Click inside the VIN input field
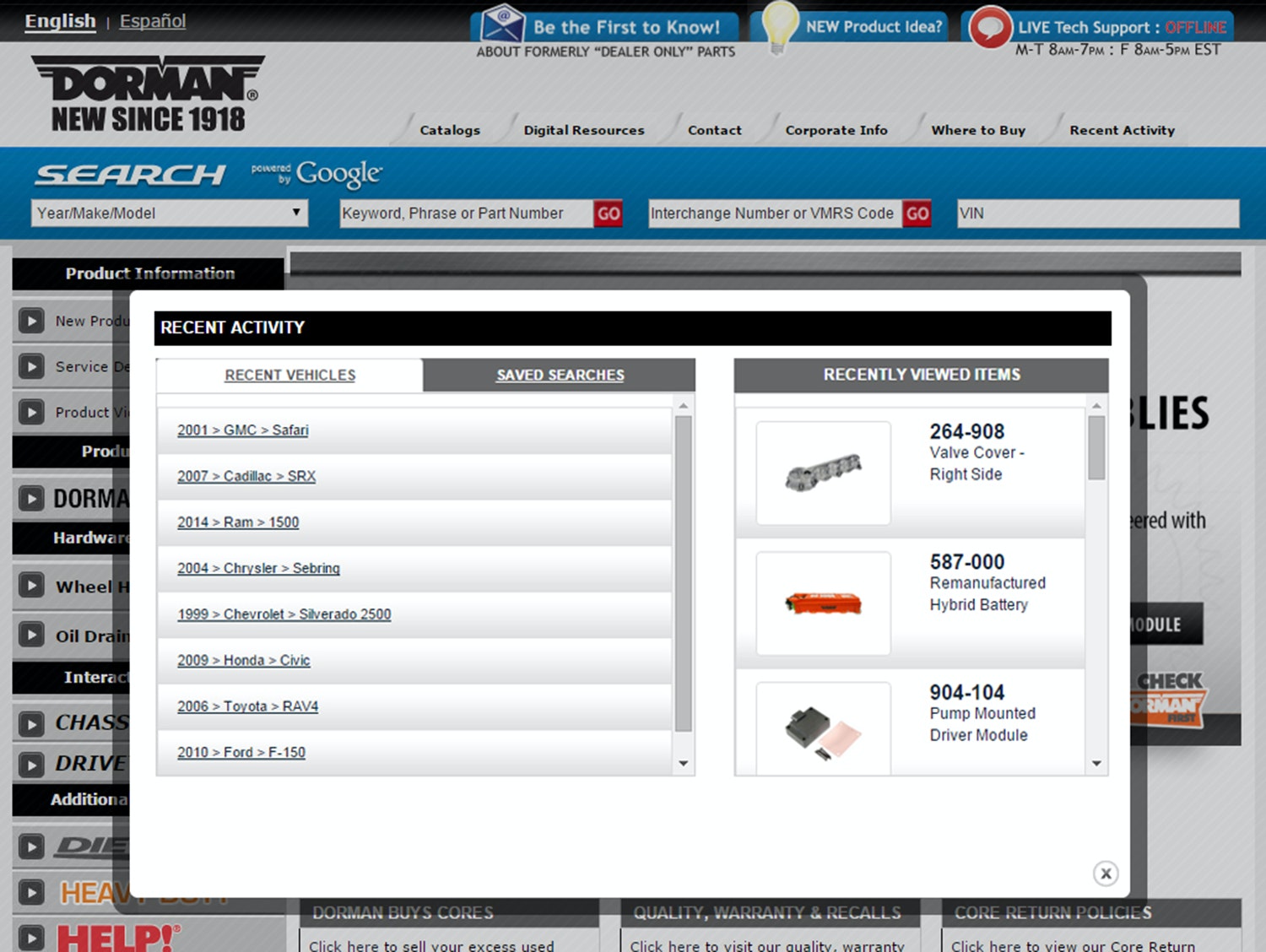This screenshot has width=1266, height=952. coord(1097,213)
